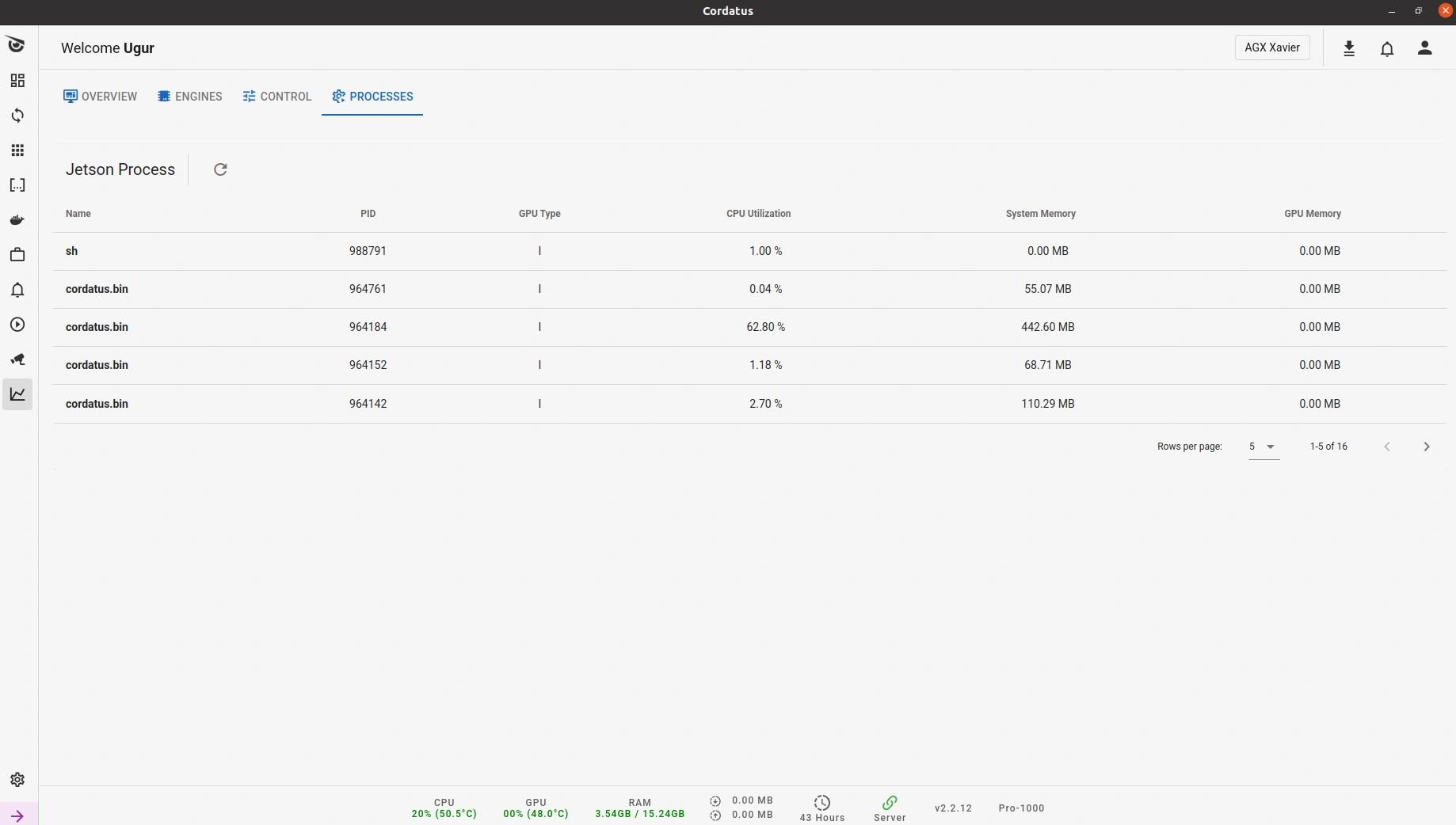Switch to the Engines tab
Screen dimensions: 1456x825
(x=190, y=97)
